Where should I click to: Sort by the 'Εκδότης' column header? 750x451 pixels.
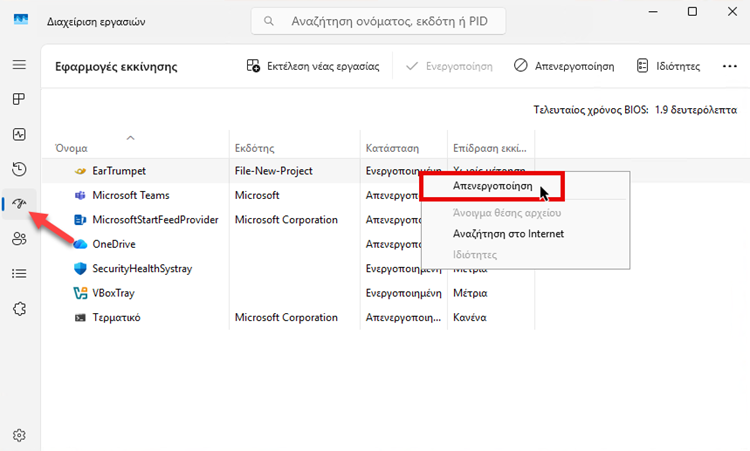[x=254, y=147]
